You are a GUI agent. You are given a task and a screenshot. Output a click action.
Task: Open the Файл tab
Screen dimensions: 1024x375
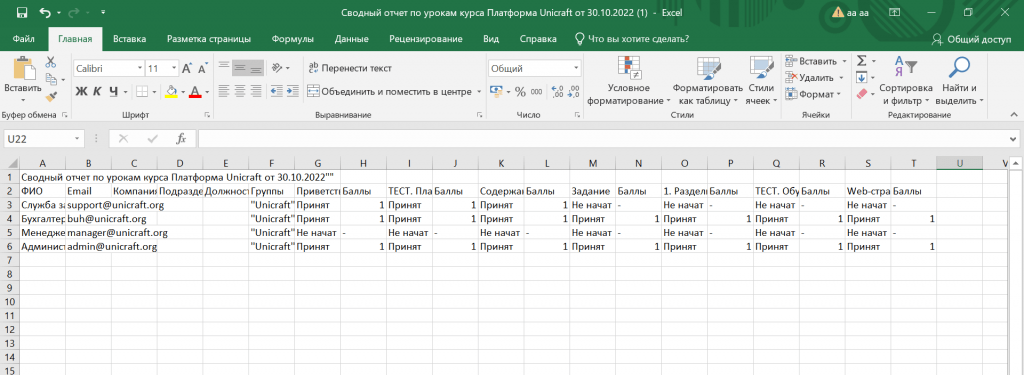(24, 39)
